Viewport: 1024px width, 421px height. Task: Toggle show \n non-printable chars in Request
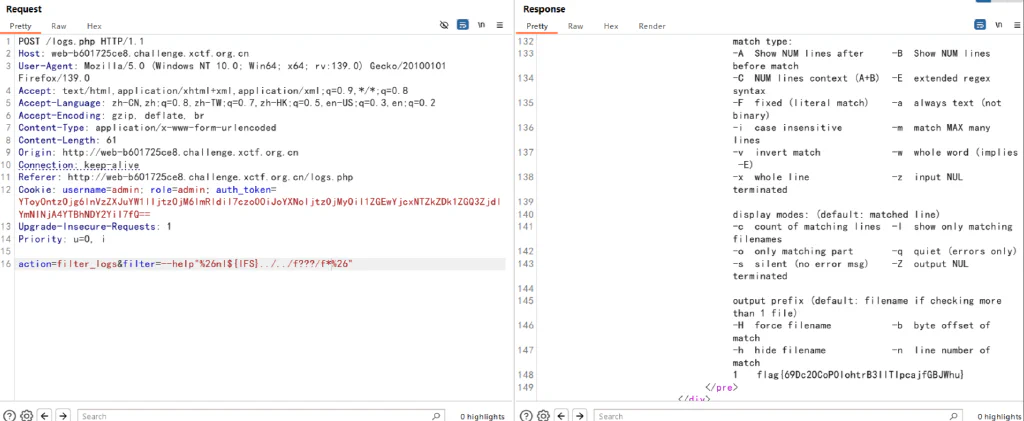click(x=481, y=25)
